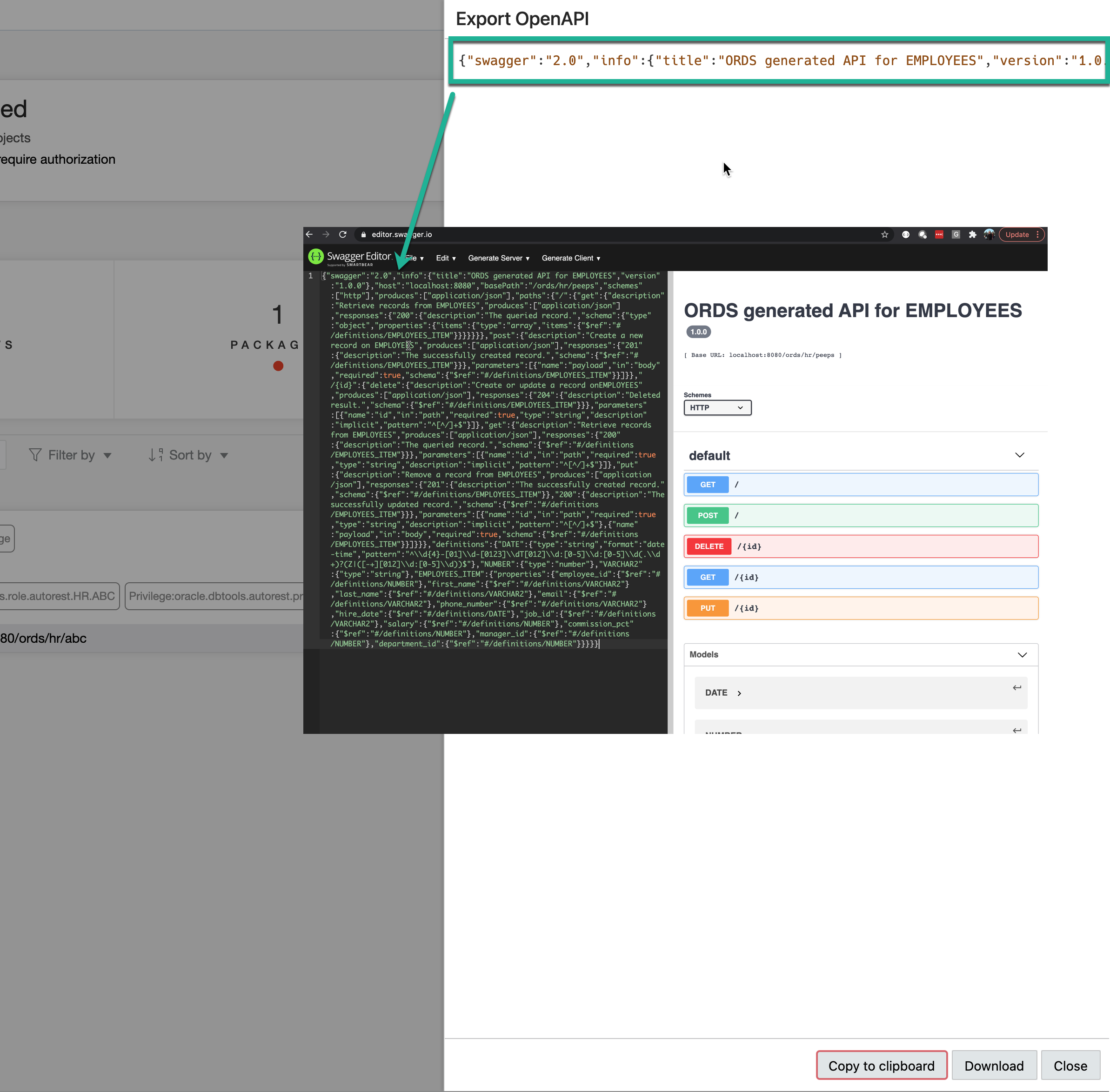Click the Privilege:oracle.dbtools.autorest tag
1110x1092 pixels.
pos(214,596)
